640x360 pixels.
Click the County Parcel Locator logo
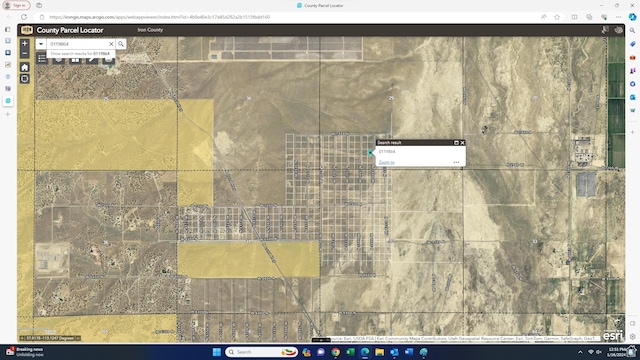pos(27,30)
